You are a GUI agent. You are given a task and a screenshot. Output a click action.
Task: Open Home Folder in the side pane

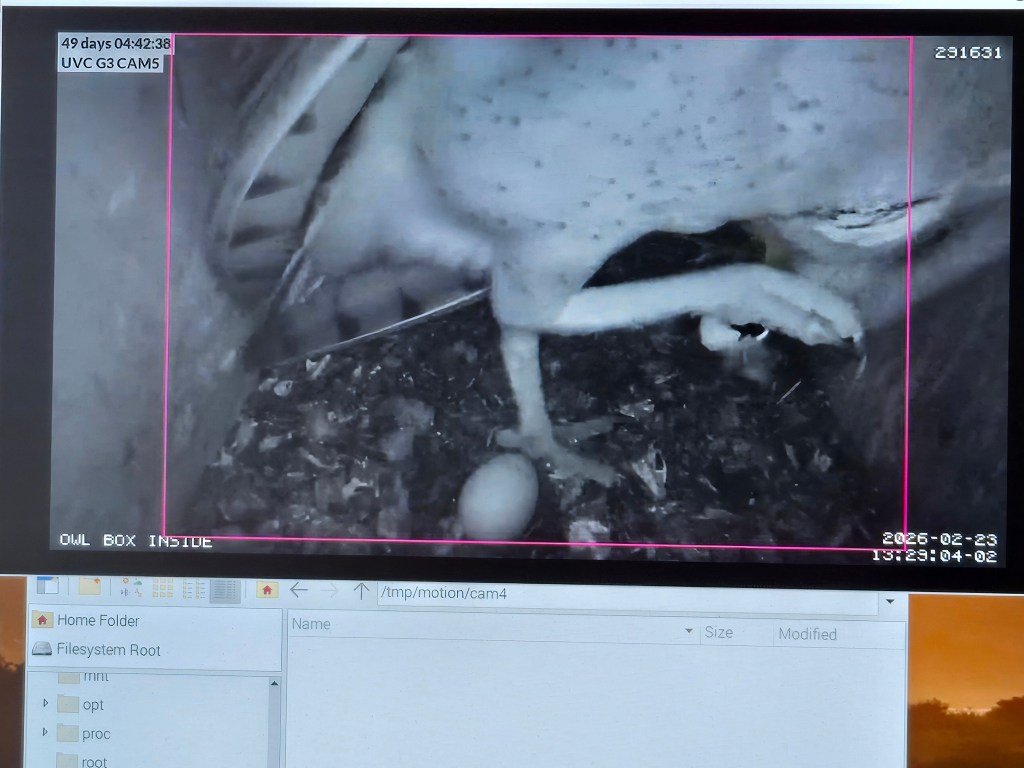(x=98, y=620)
